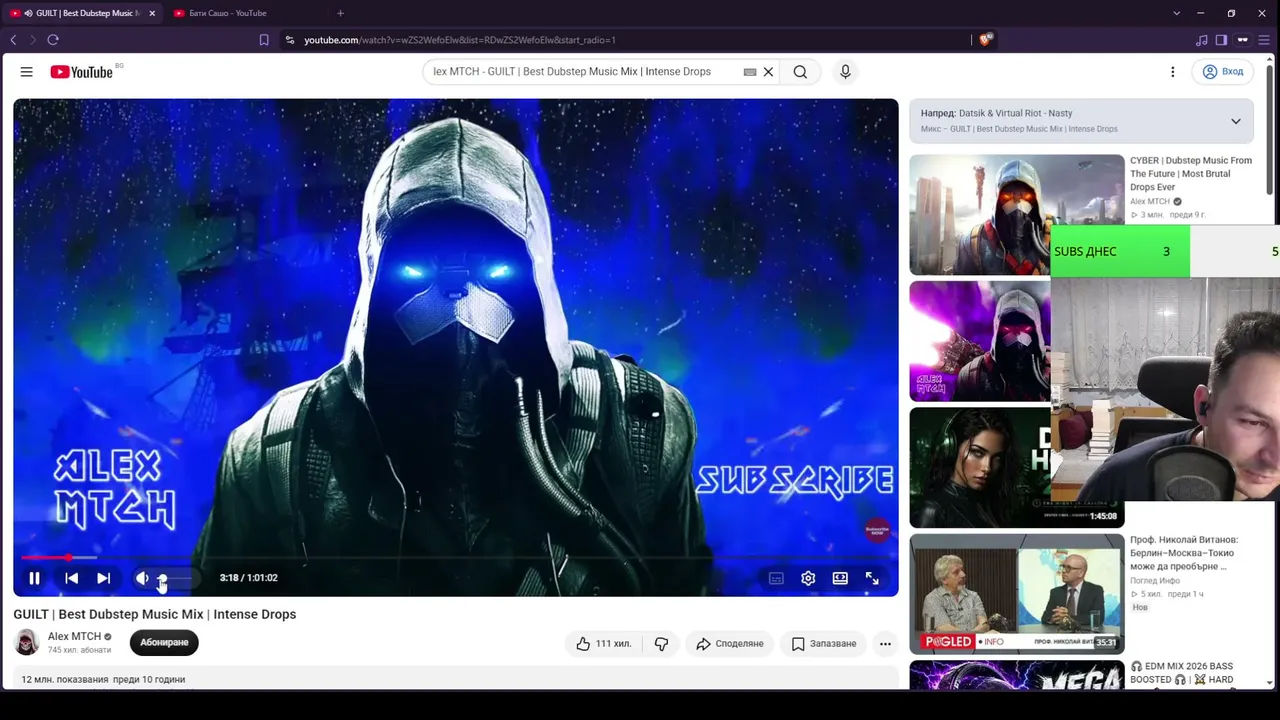Open Поглед Инфо channel name

coord(1155,581)
